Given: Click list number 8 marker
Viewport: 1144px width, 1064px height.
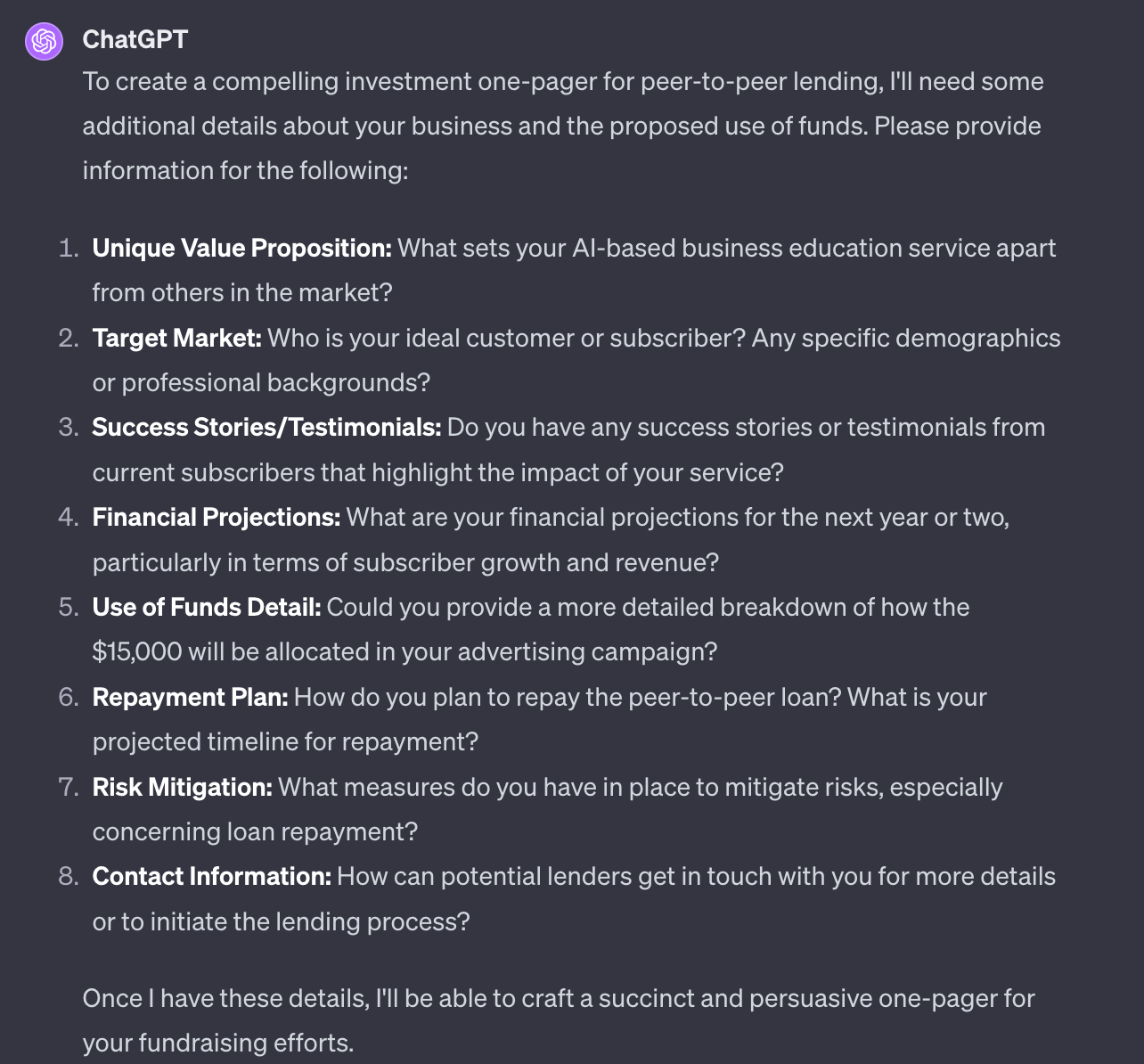Looking at the screenshot, I should coord(69,876).
